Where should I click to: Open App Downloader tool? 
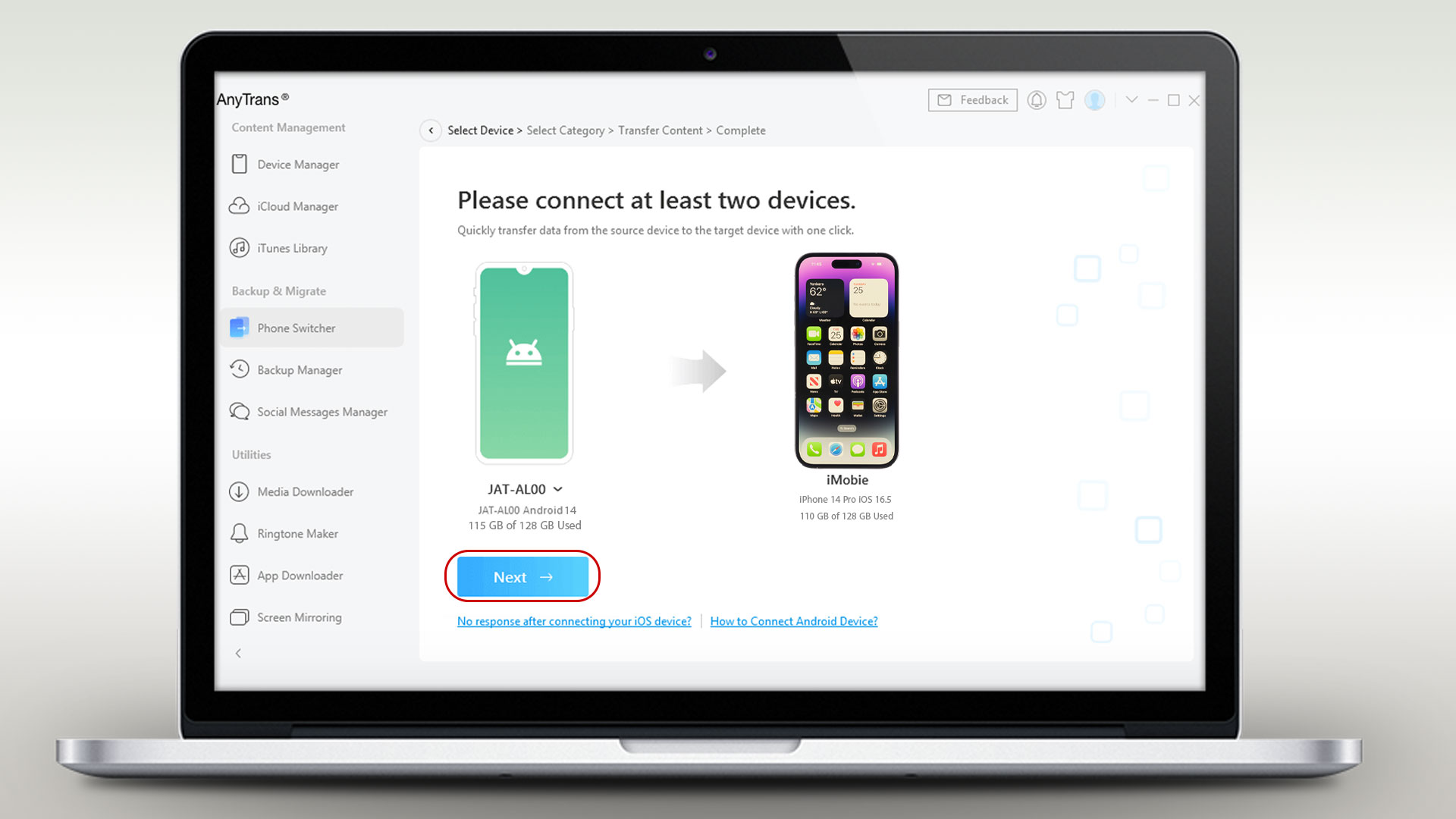click(300, 575)
